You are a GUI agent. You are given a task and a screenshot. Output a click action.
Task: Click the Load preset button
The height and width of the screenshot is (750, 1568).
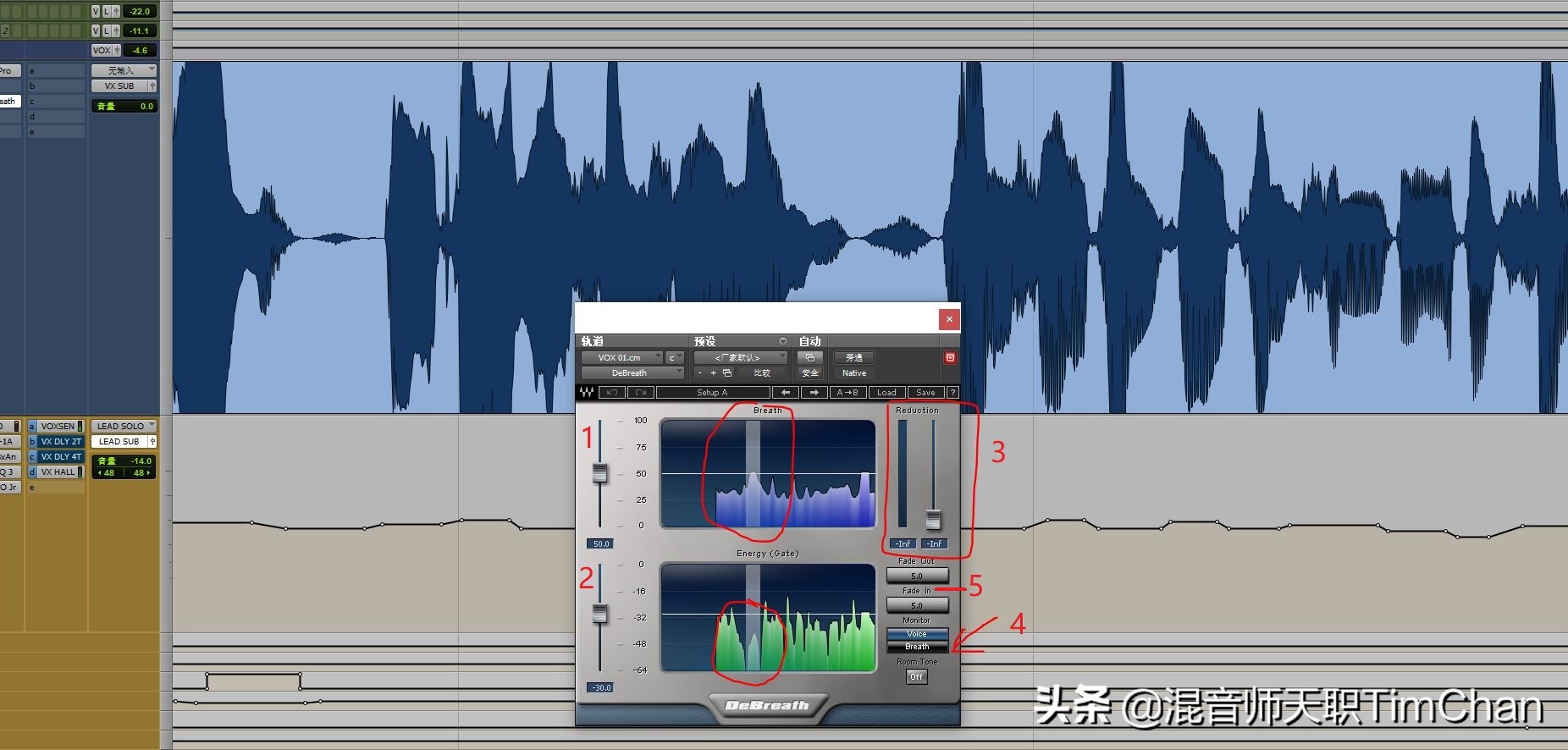tap(886, 393)
